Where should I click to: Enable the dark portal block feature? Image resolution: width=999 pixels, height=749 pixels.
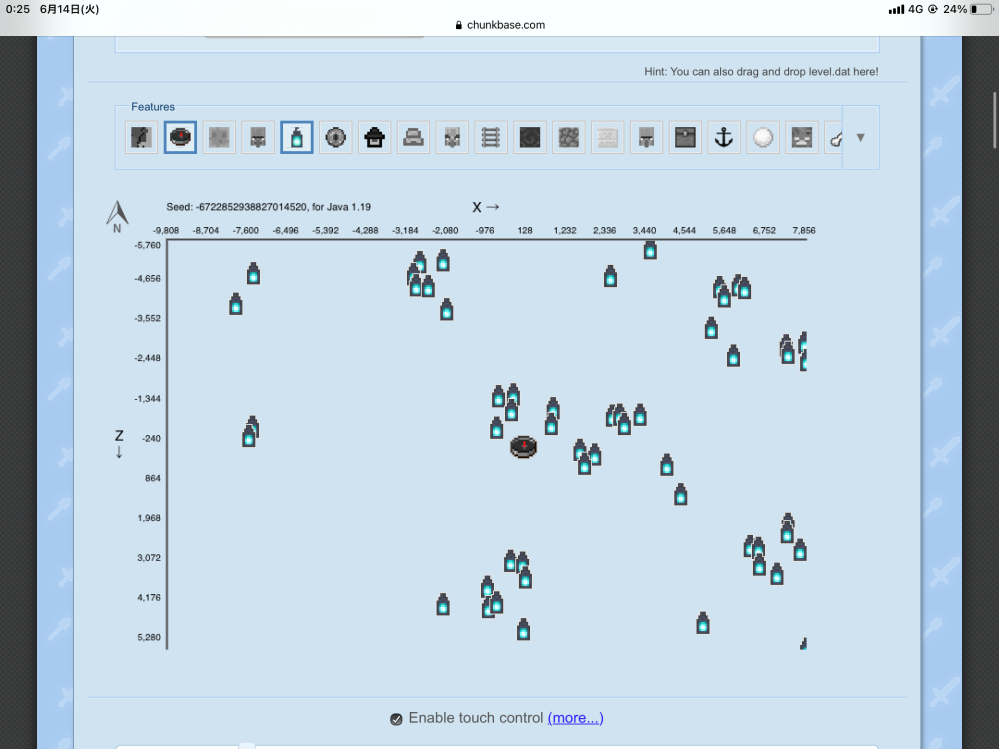(x=530, y=138)
